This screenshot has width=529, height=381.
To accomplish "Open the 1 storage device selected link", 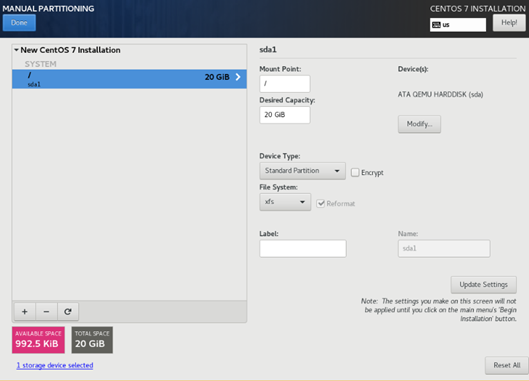I will (55, 365).
